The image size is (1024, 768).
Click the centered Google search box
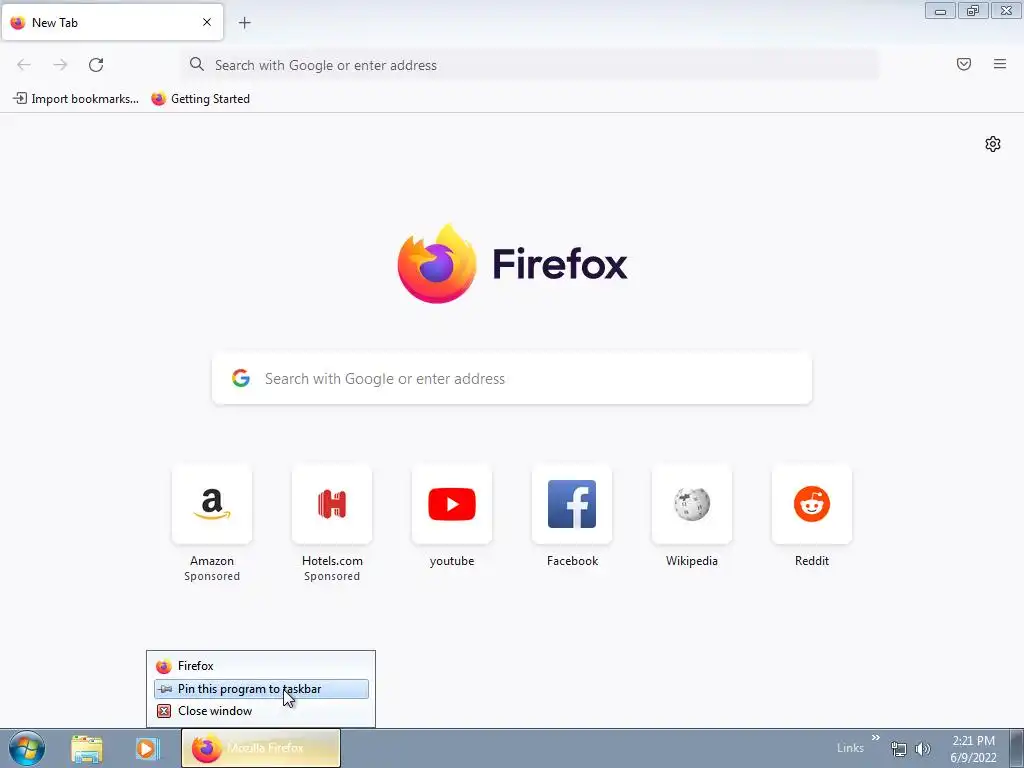click(512, 379)
